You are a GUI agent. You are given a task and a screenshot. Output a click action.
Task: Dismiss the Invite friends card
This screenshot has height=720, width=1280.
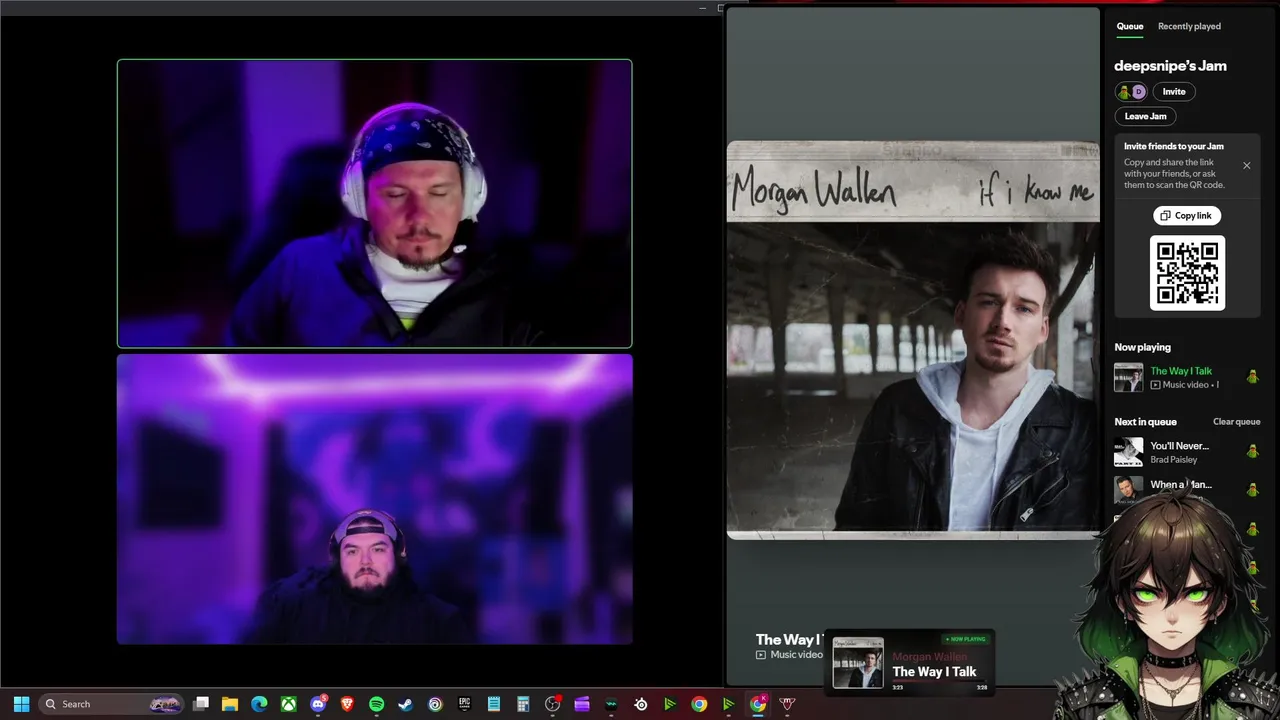(x=1246, y=166)
